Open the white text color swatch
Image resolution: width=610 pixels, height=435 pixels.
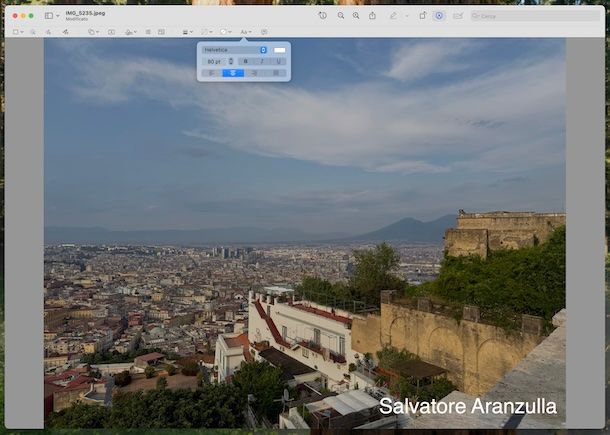(x=279, y=50)
